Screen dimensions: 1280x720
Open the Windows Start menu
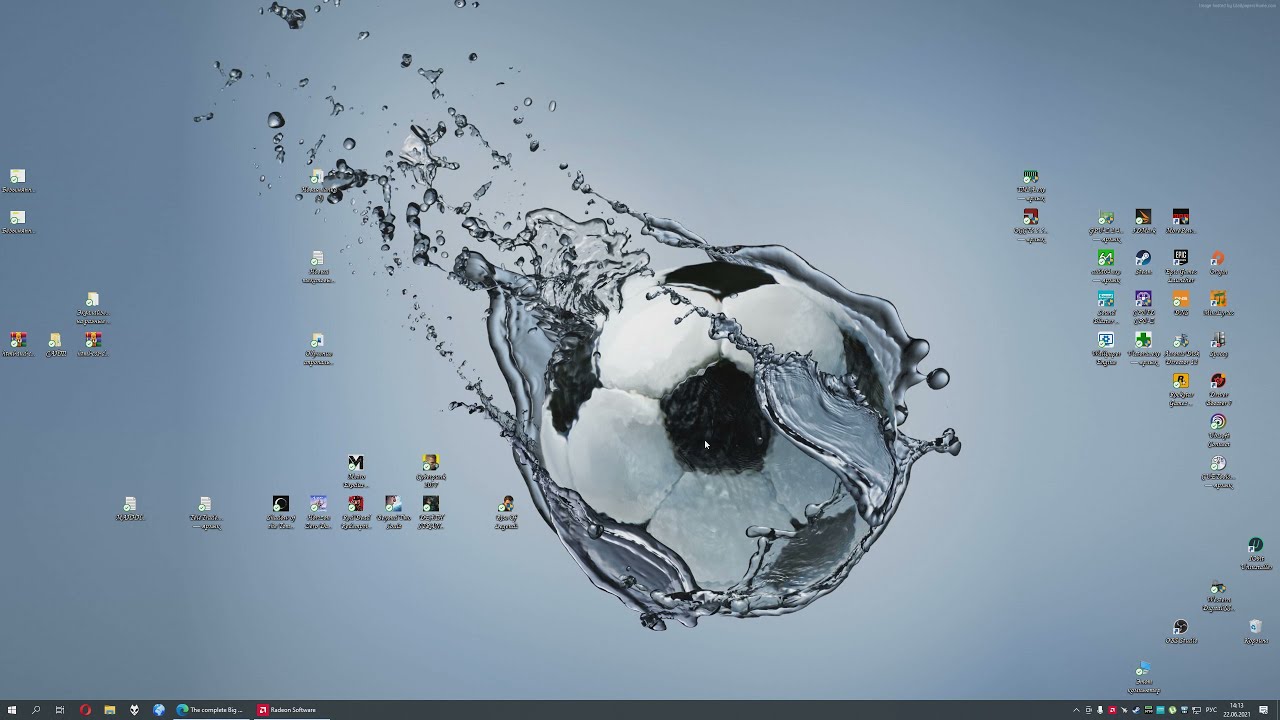pos(12,710)
